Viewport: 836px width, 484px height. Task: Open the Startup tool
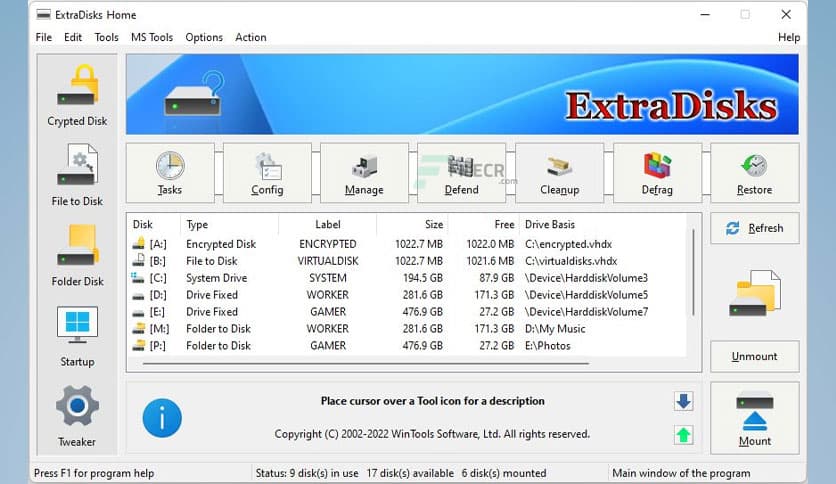pyautogui.click(x=77, y=336)
